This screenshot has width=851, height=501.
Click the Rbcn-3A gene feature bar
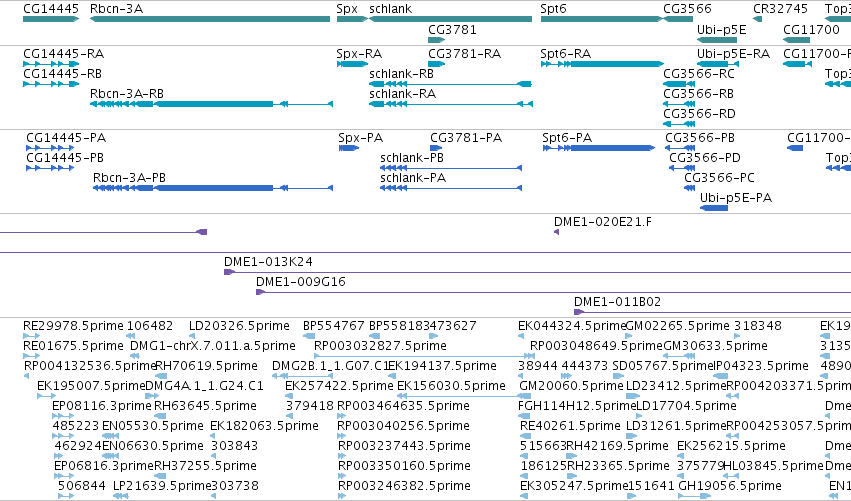coord(210,19)
